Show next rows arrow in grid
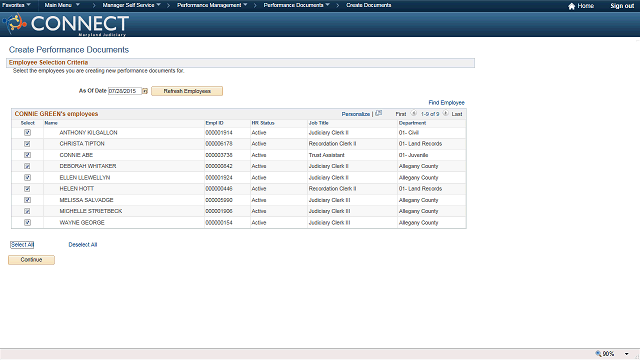The height and width of the screenshot is (360, 640). point(446,113)
